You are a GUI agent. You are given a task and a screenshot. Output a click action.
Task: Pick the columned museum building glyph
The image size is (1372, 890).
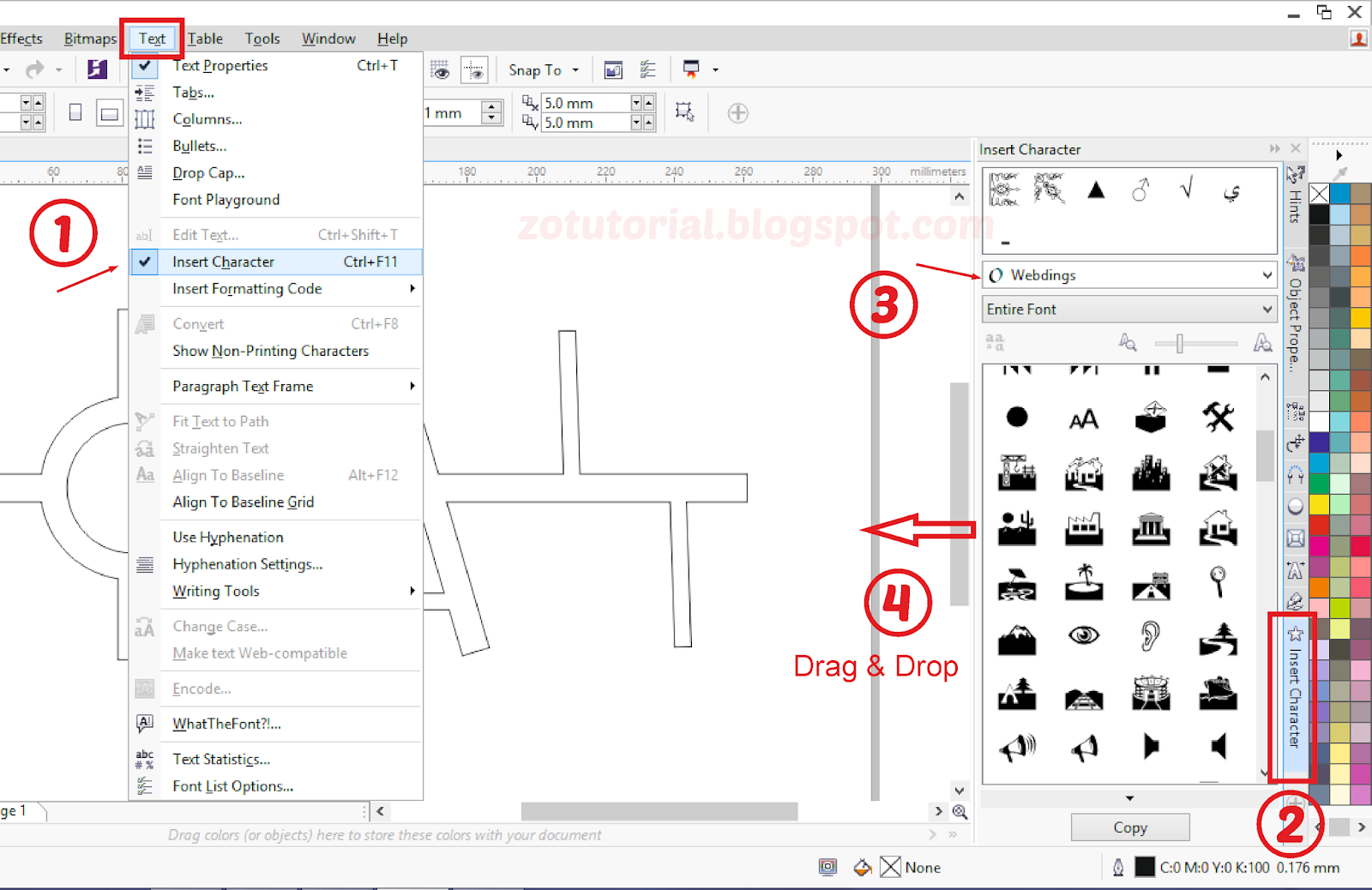[1151, 528]
